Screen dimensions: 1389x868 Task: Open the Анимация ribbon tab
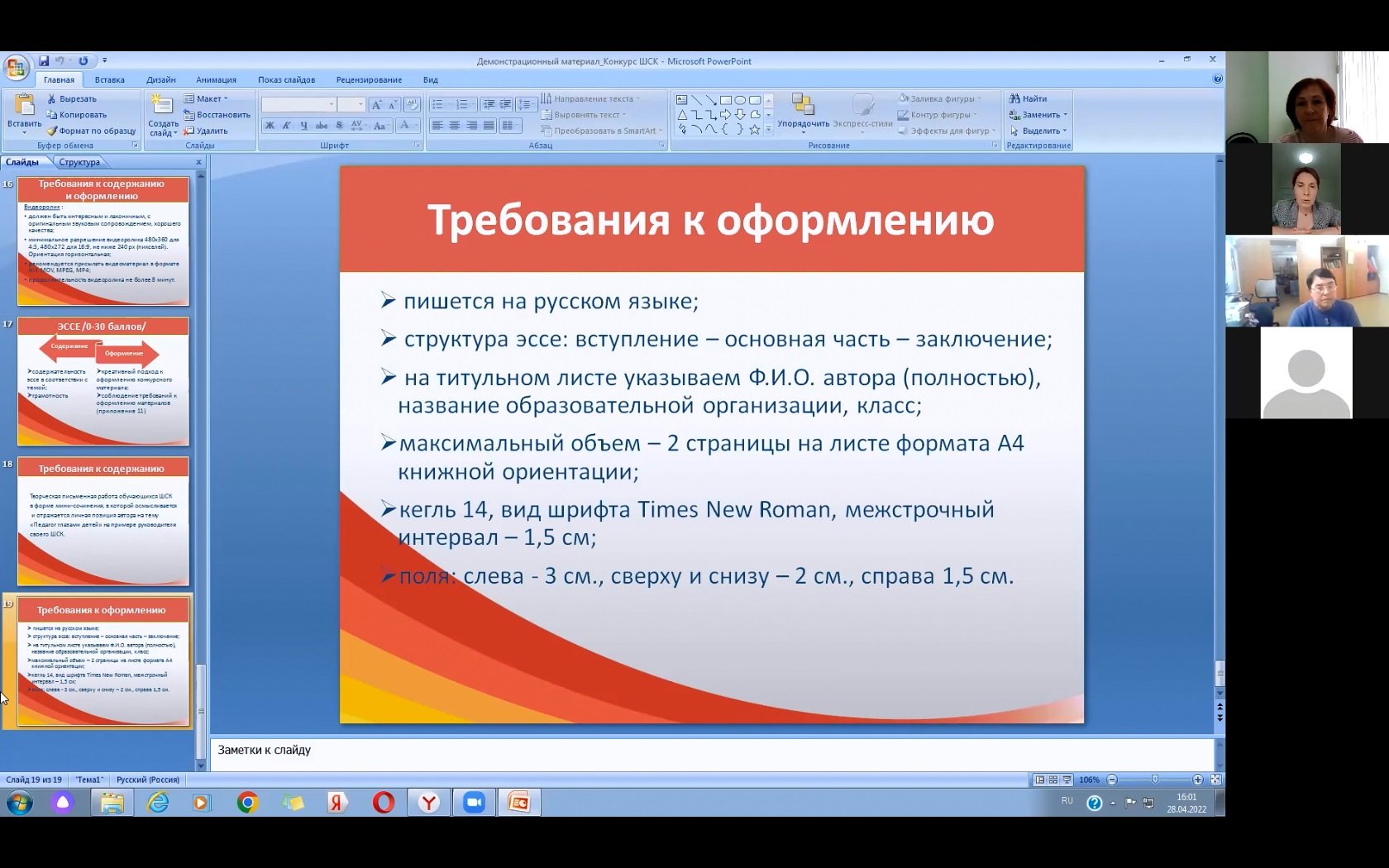pos(216,80)
